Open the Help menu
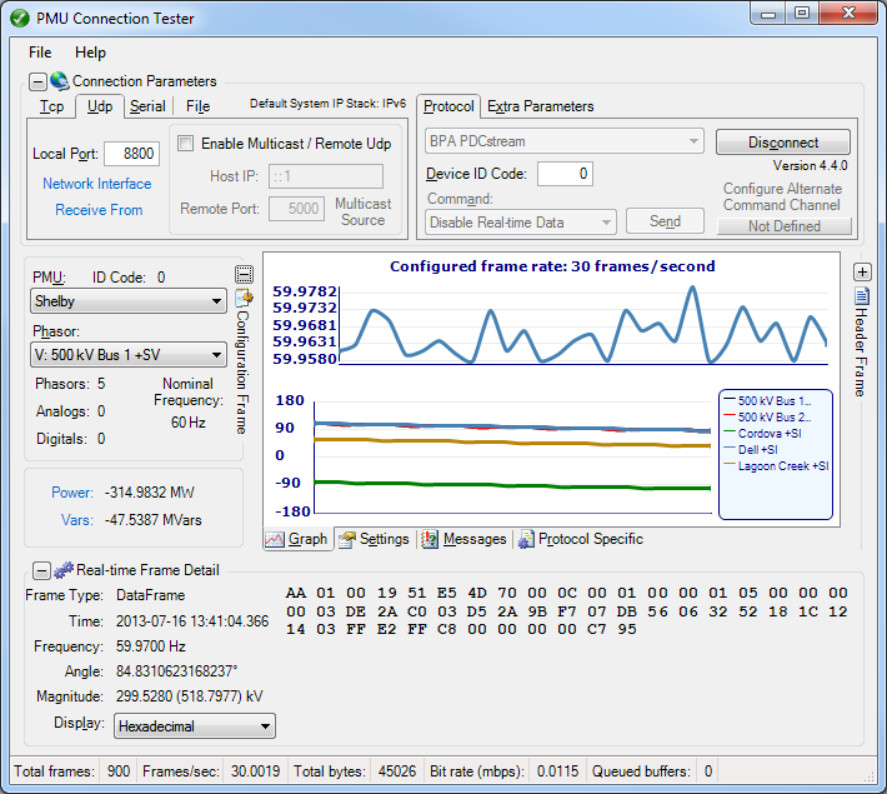887x794 pixels. pos(91,53)
